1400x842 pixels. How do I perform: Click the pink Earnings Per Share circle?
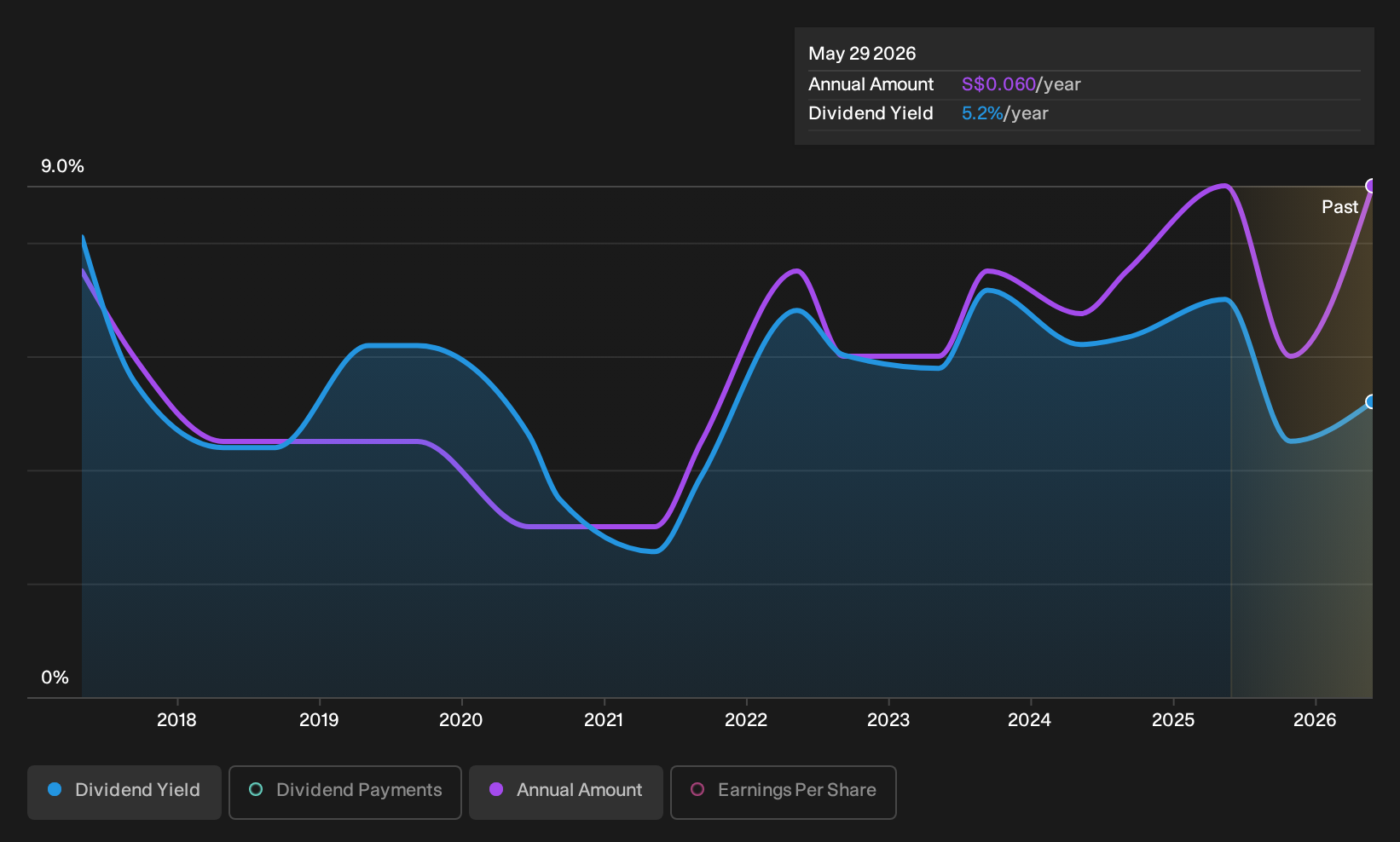(x=697, y=789)
